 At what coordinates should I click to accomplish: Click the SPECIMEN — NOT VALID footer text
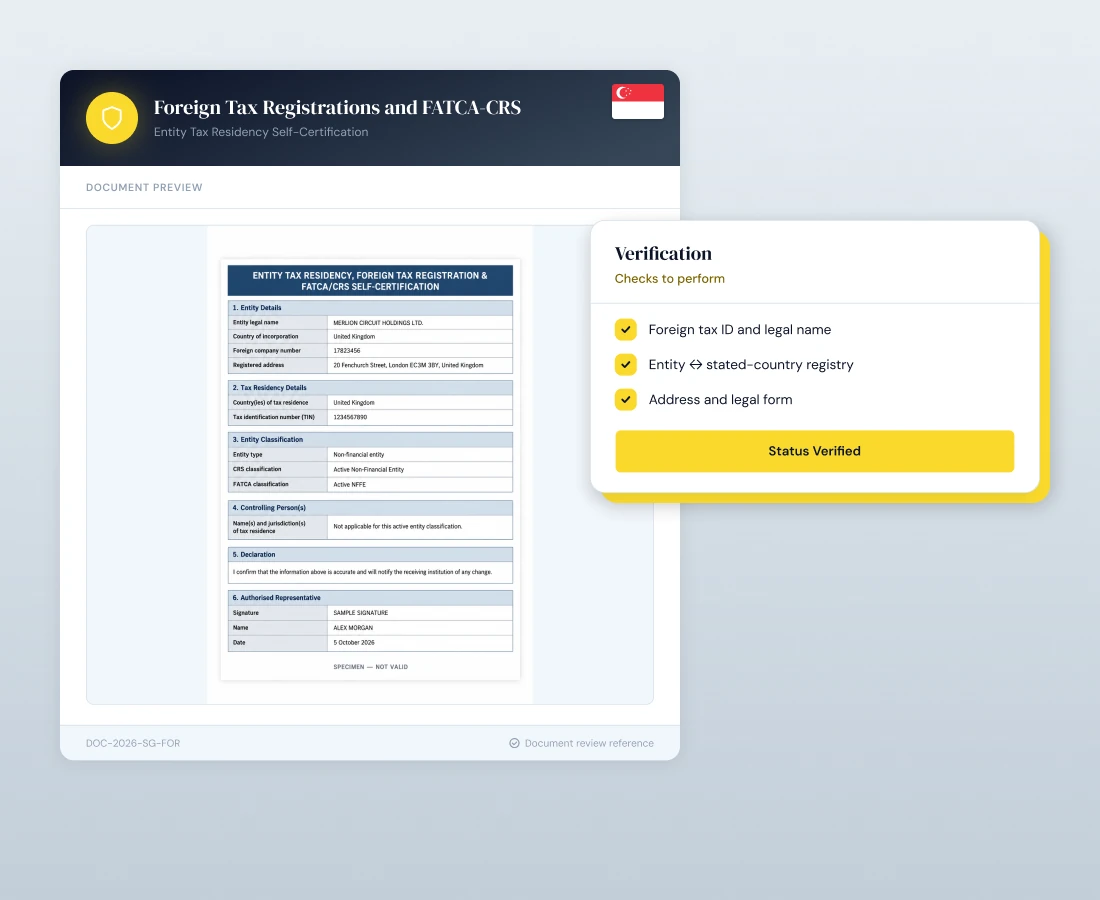pyautogui.click(x=370, y=667)
